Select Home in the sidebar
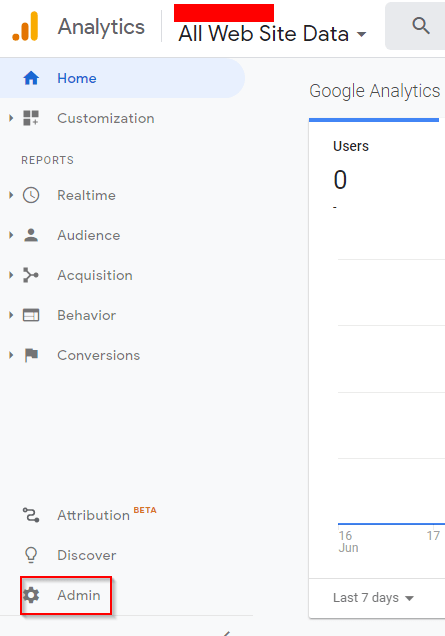This screenshot has height=636, width=445. coord(77,78)
